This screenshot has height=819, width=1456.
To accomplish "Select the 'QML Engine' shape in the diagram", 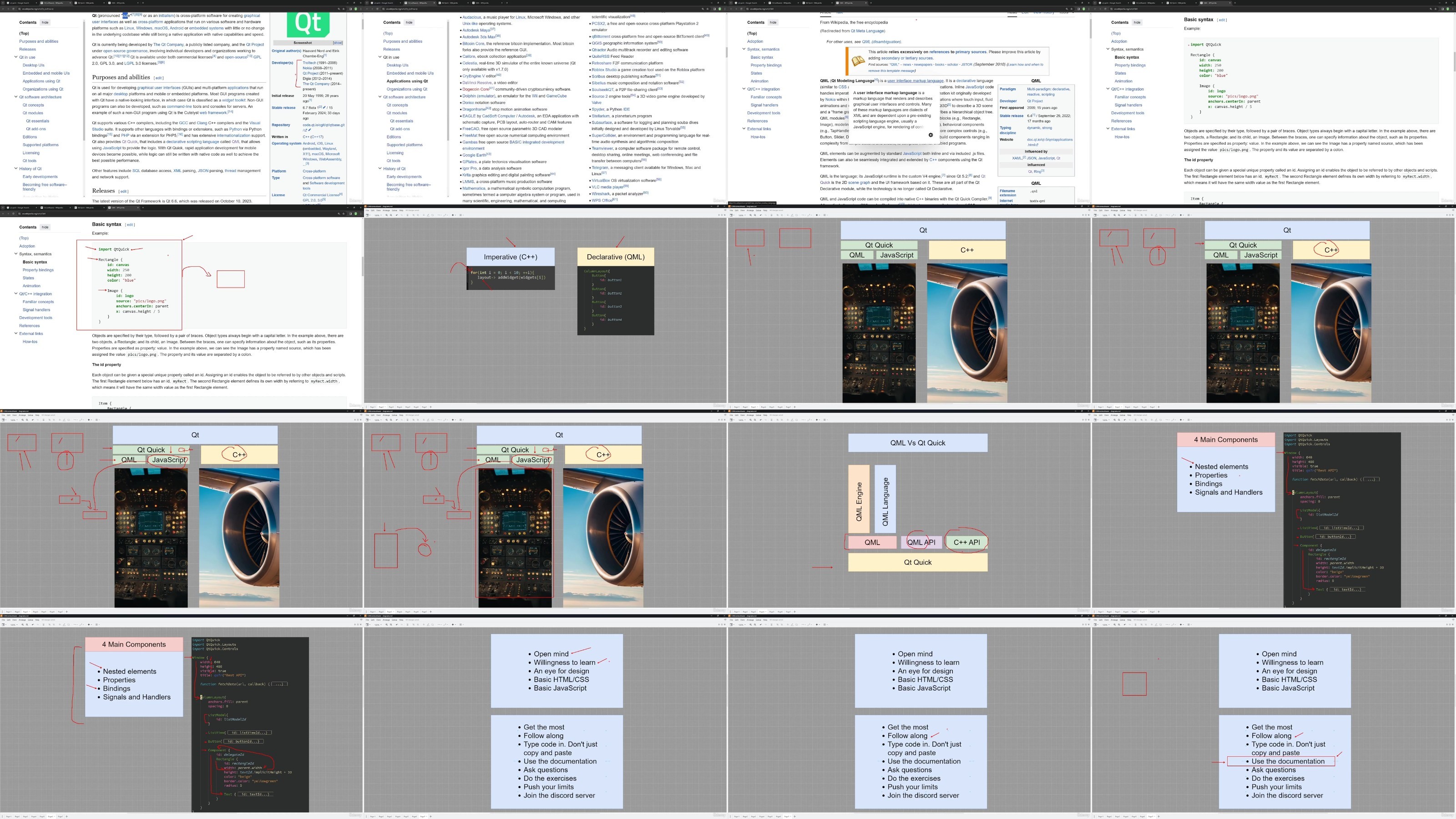I will pyautogui.click(x=859, y=499).
